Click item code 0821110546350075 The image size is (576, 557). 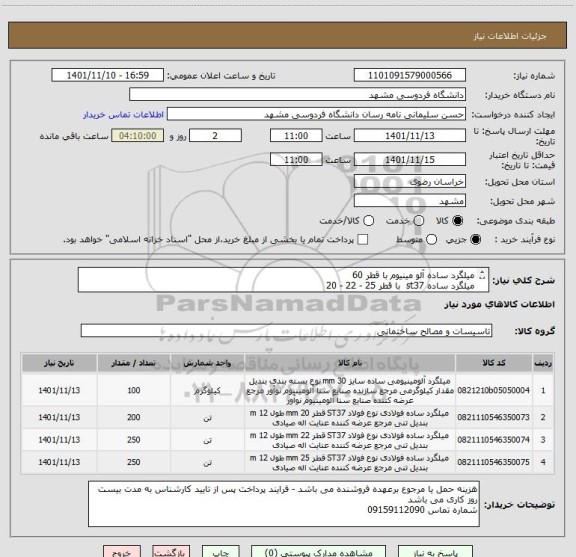coord(494,462)
